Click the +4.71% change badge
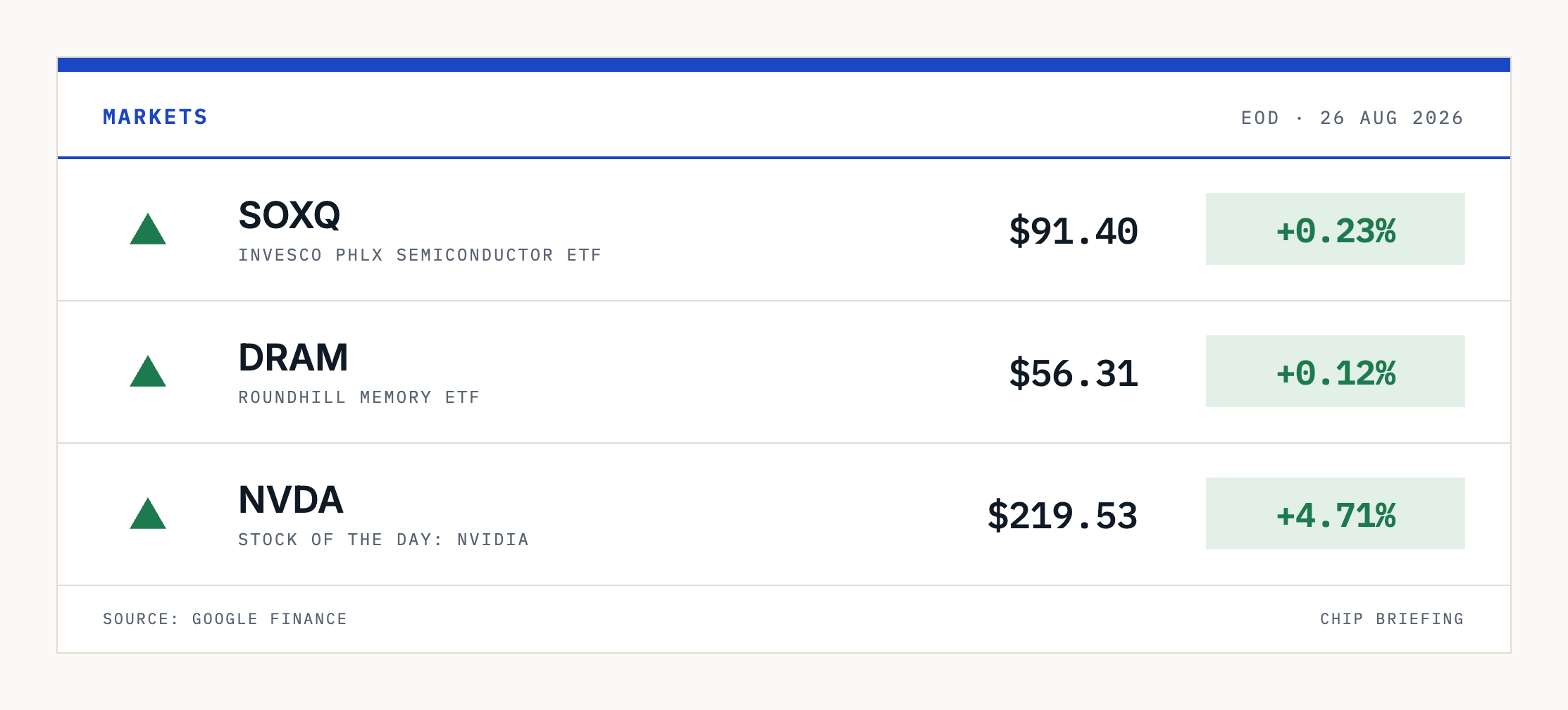The image size is (1568, 710). coord(1336,513)
